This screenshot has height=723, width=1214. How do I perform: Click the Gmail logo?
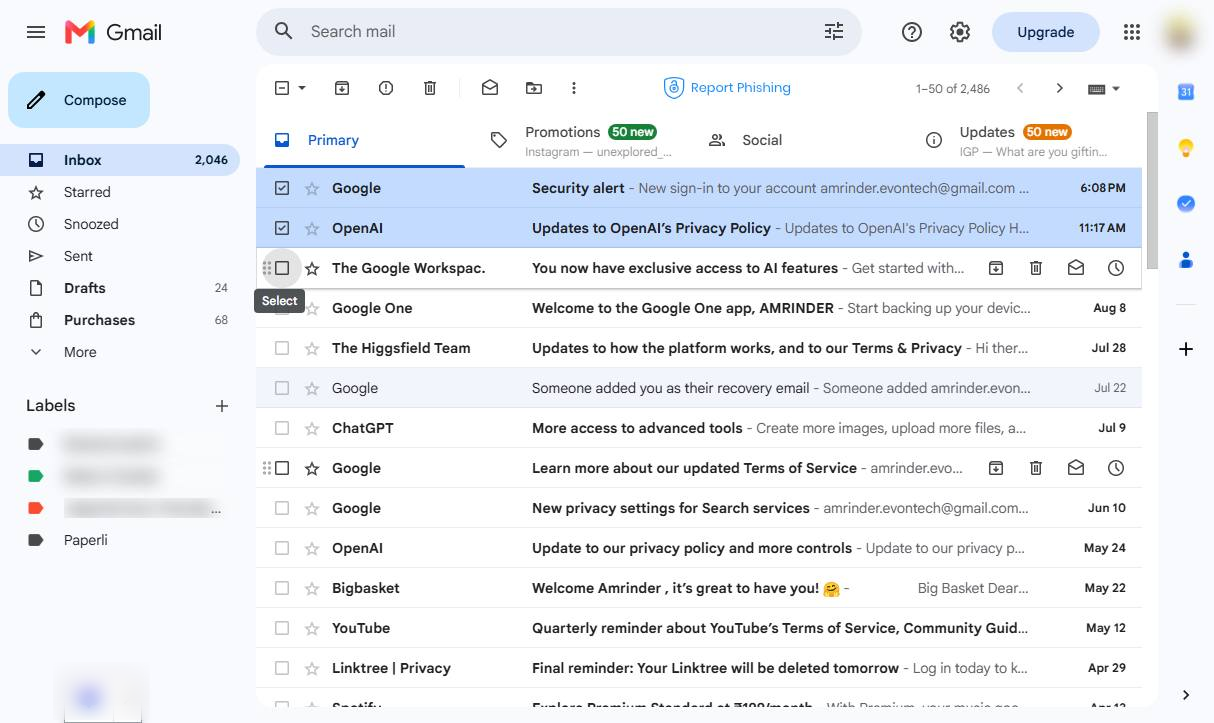[x=113, y=32]
